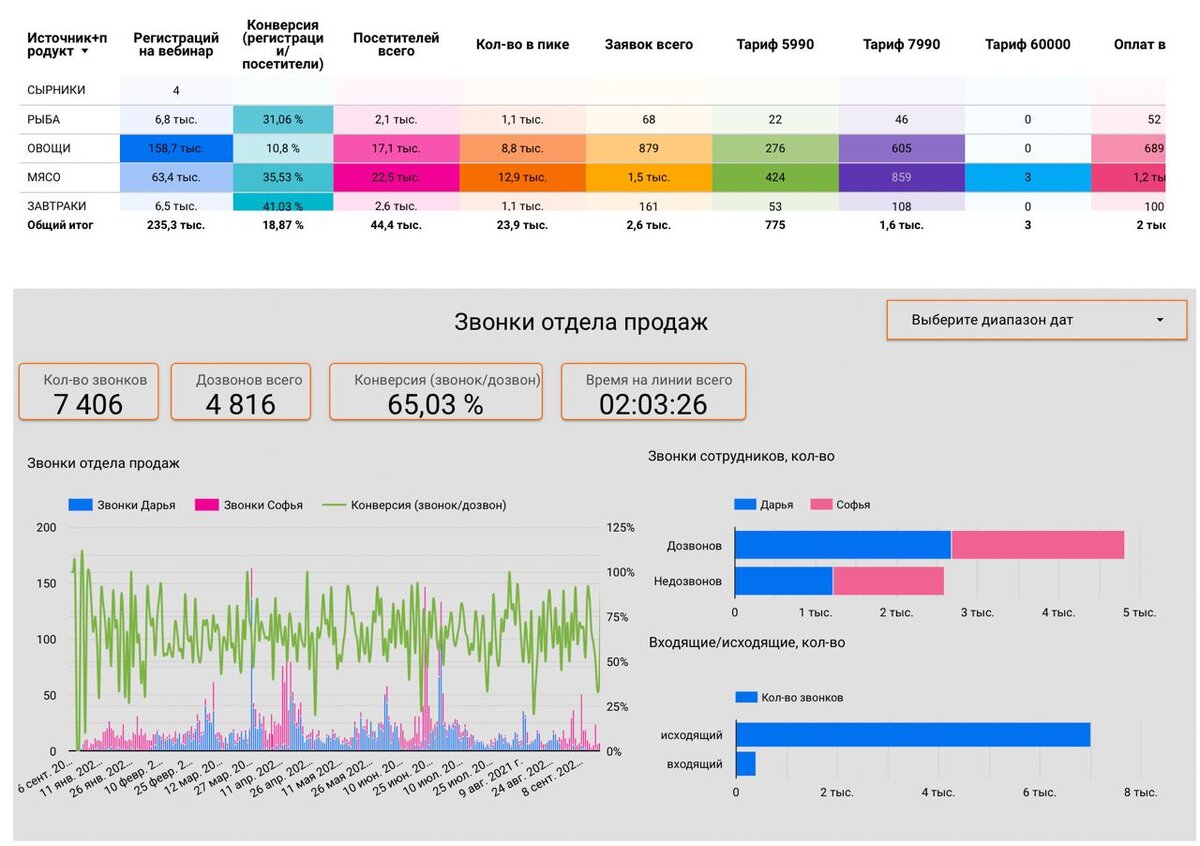Sort by Регистраций на вебинар column header
1200x846 pixels.
(176, 44)
